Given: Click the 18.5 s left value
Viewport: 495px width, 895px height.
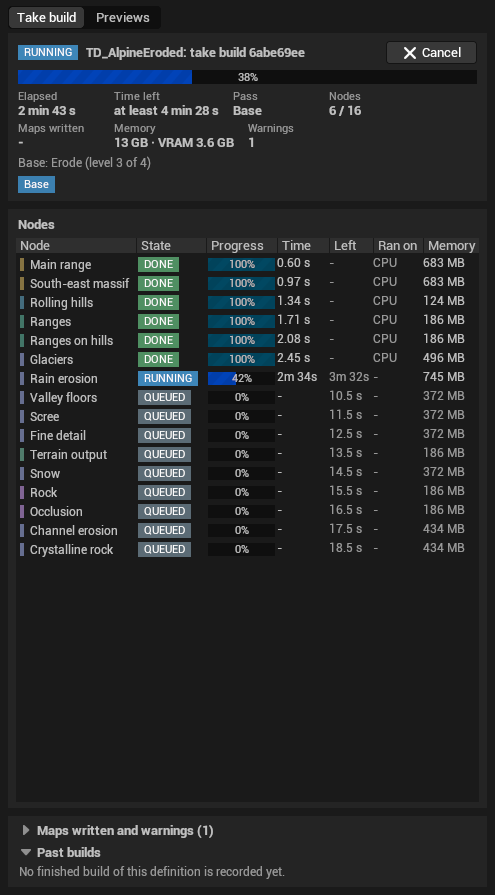Looking at the screenshot, I should pyautogui.click(x=345, y=548).
